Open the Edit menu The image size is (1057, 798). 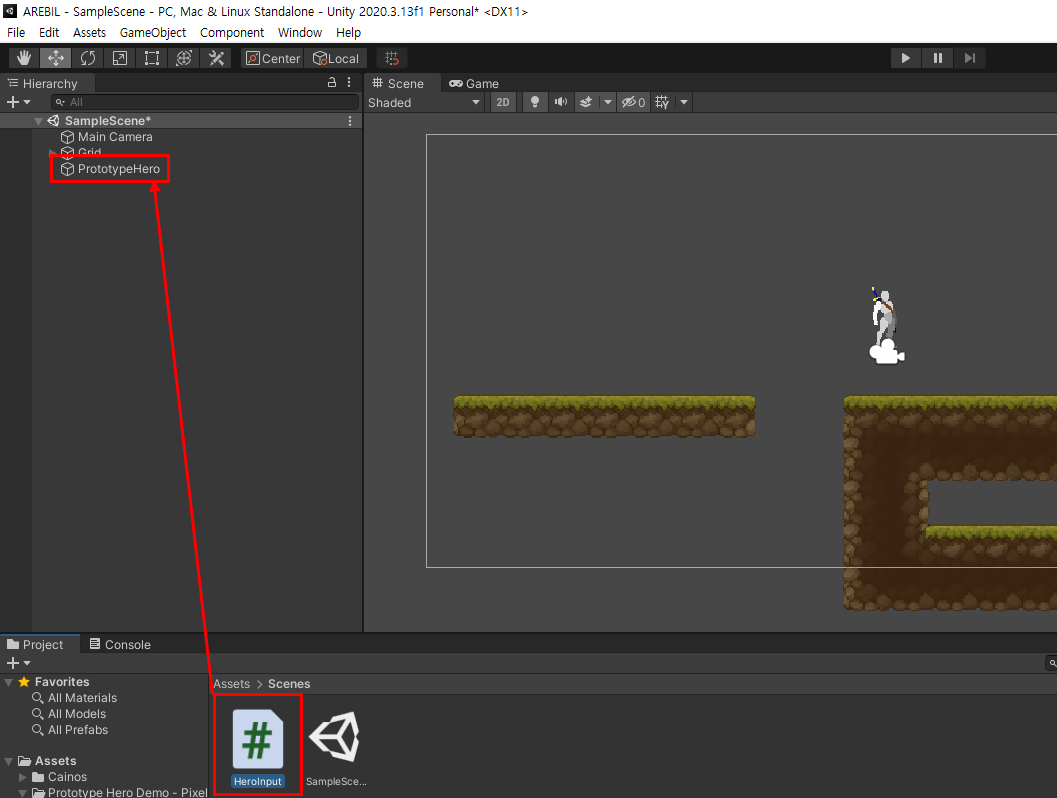click(49, 32)
